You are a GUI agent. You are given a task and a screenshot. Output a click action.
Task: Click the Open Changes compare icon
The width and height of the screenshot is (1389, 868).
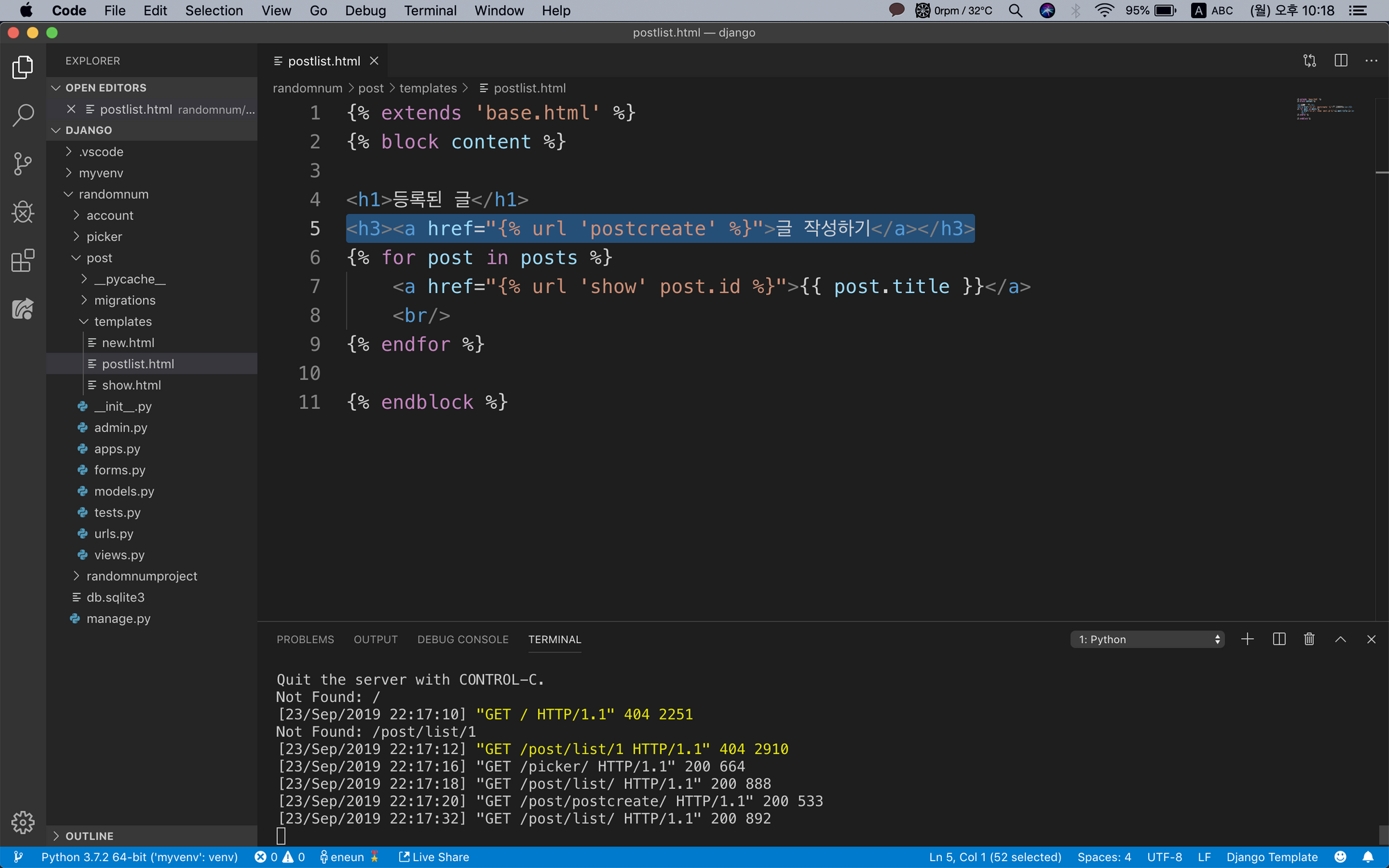(x=1310, y=61)
